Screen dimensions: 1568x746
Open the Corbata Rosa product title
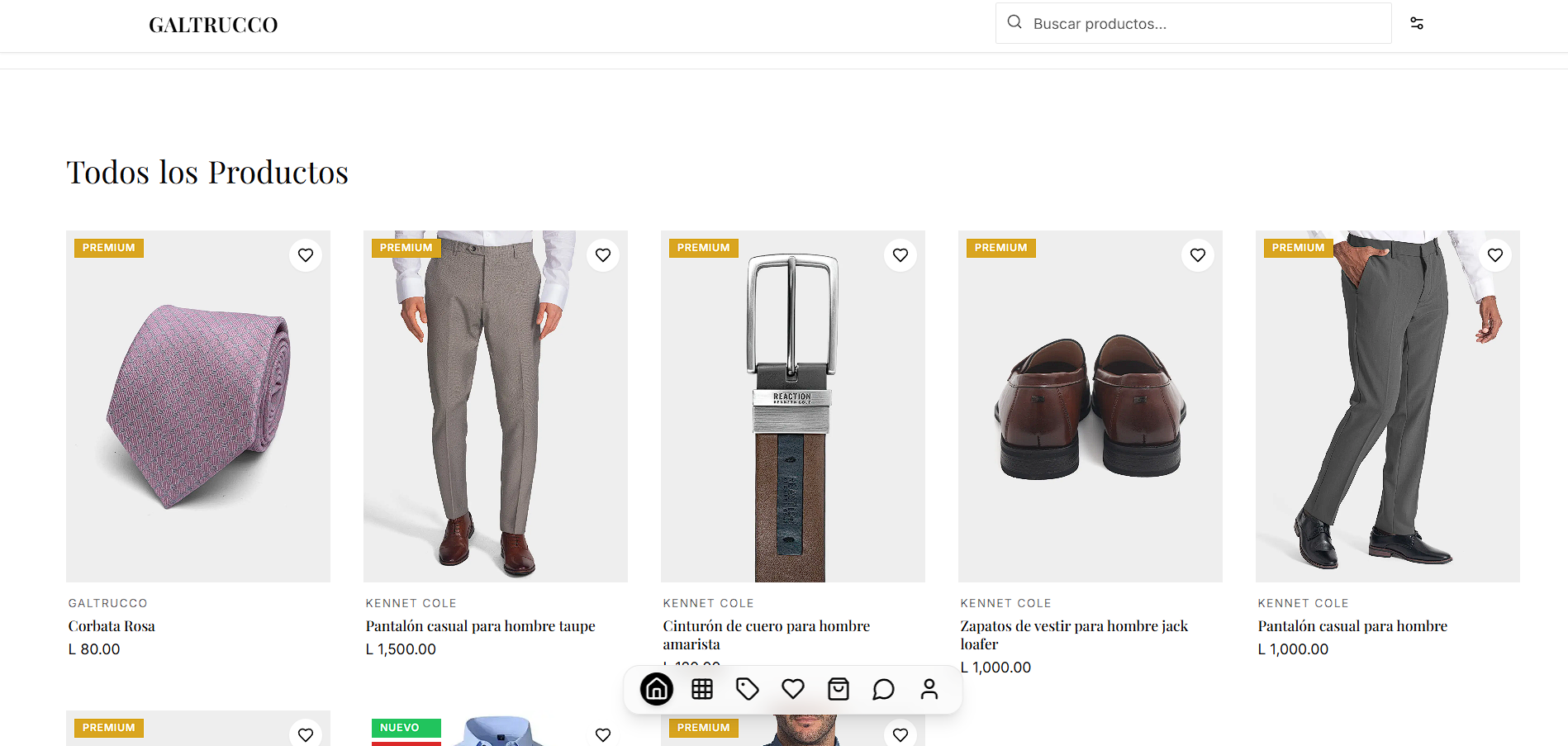click(x=112, y=626)
